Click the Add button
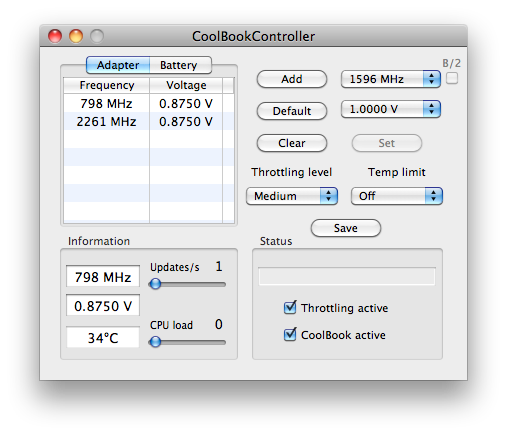507x435 pixels. 292,79
